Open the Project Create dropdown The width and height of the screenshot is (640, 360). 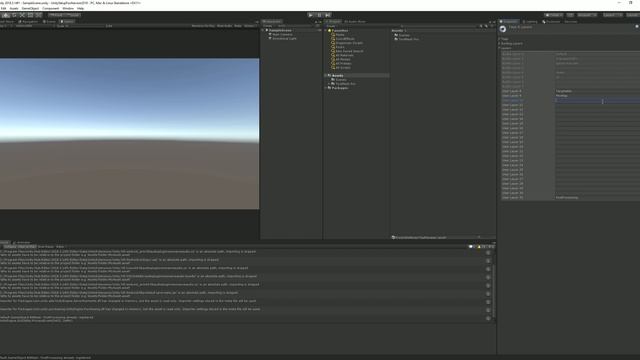tap(331, 26)
